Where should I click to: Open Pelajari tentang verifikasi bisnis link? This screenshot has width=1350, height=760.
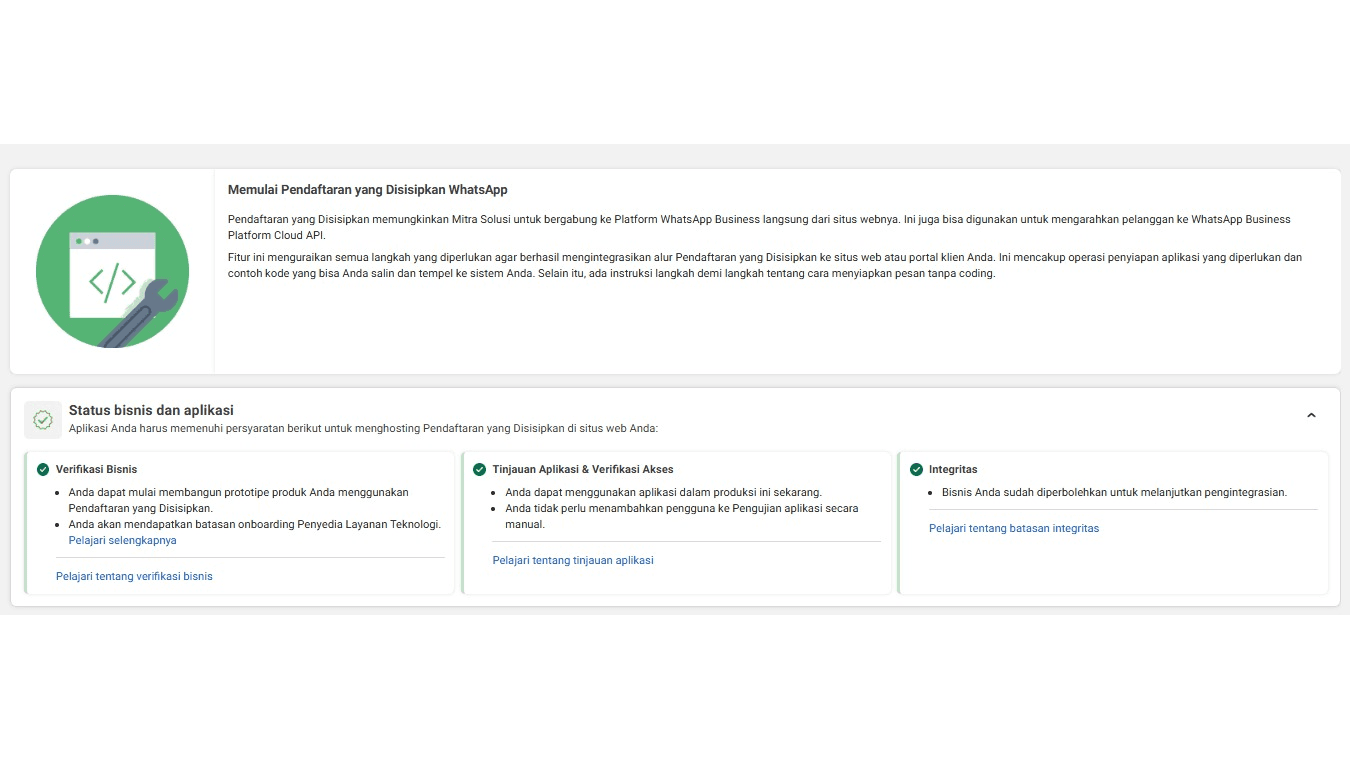click(134, 576)
